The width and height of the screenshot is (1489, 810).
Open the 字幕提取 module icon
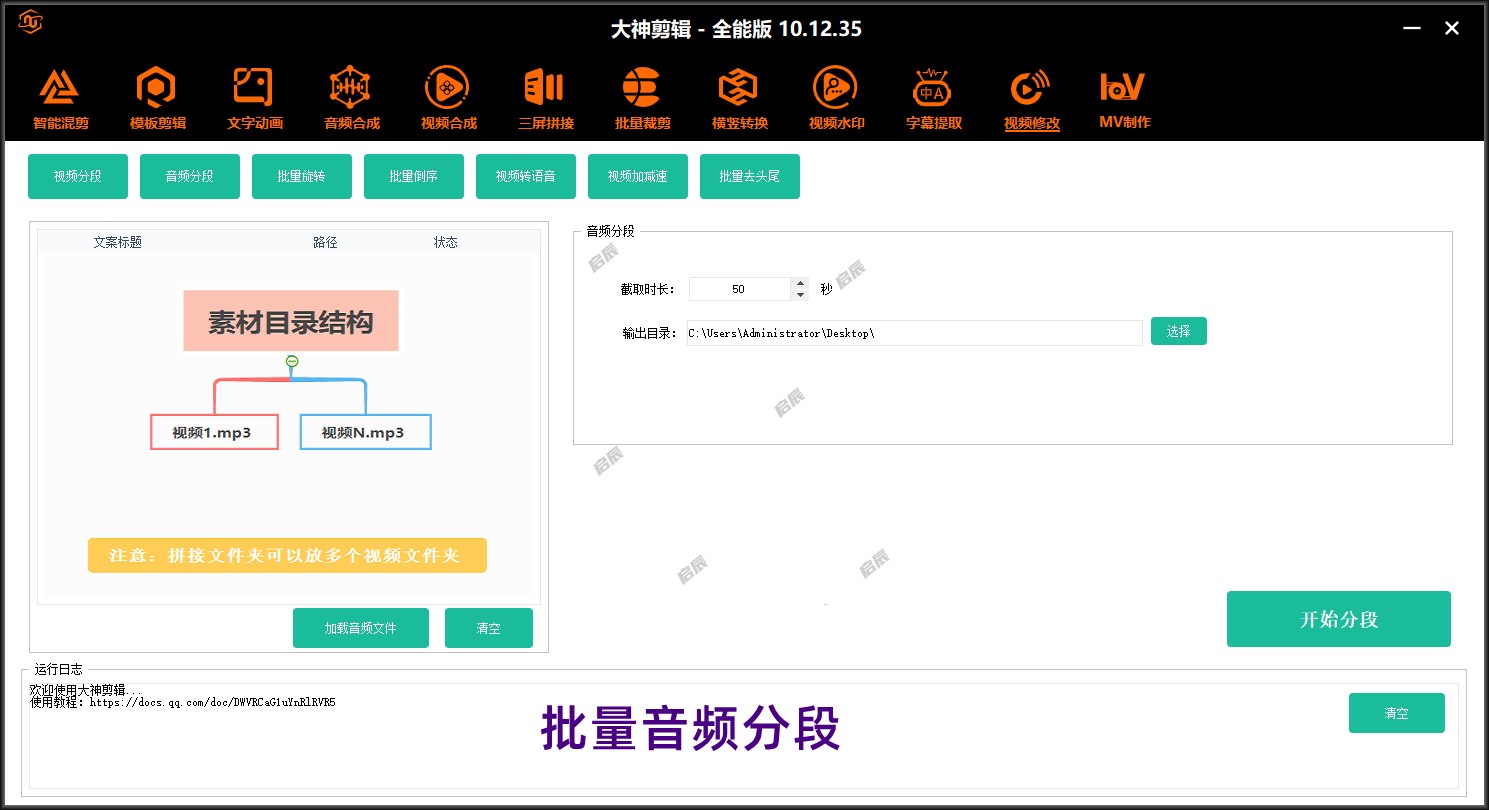pos(933,99)
